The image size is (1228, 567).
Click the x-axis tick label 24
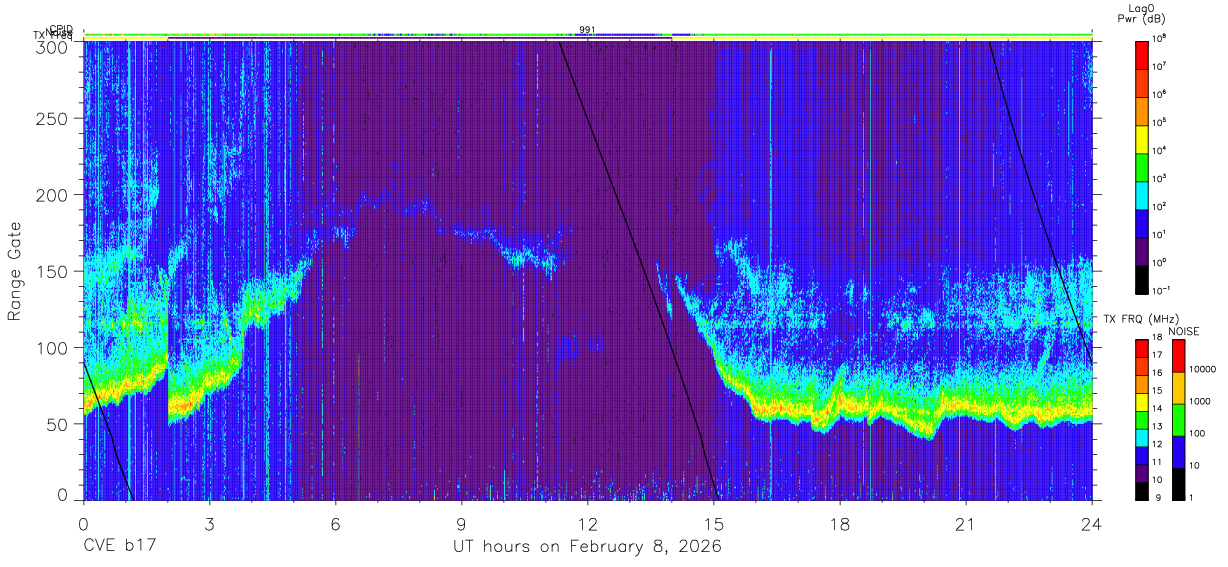1092,524
